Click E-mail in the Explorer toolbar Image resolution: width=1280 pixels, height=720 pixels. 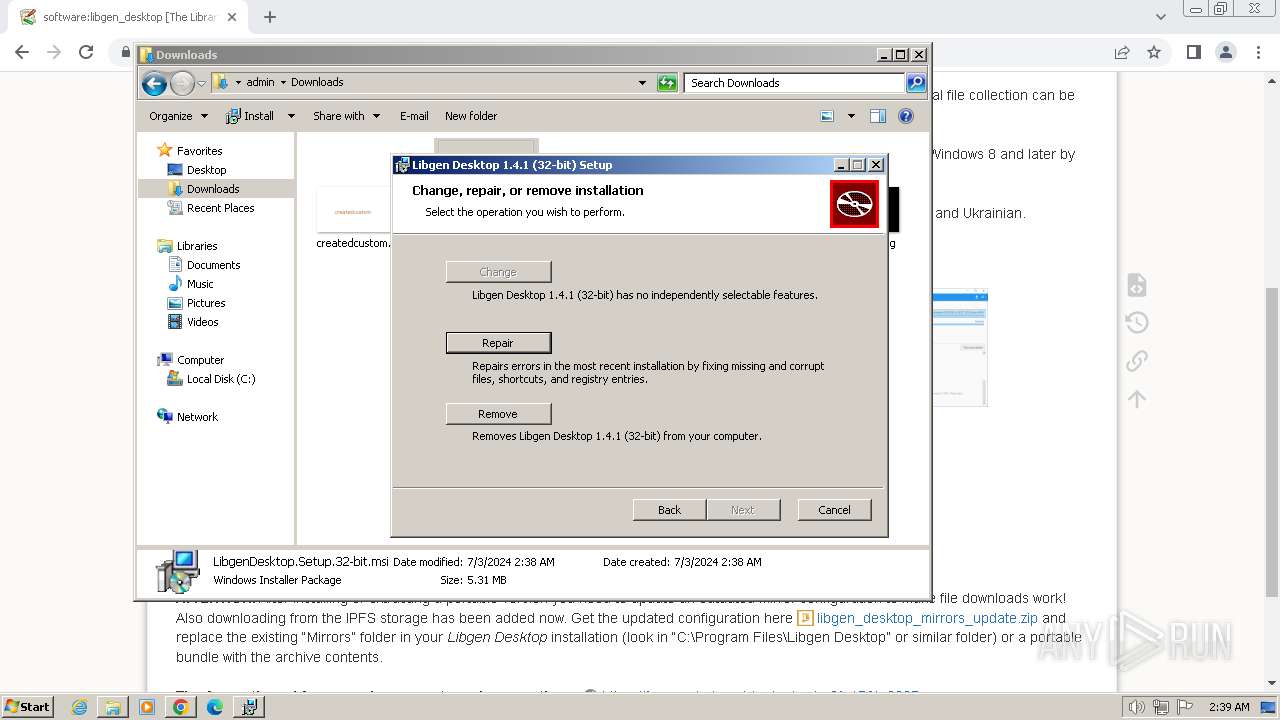(414, 116)
